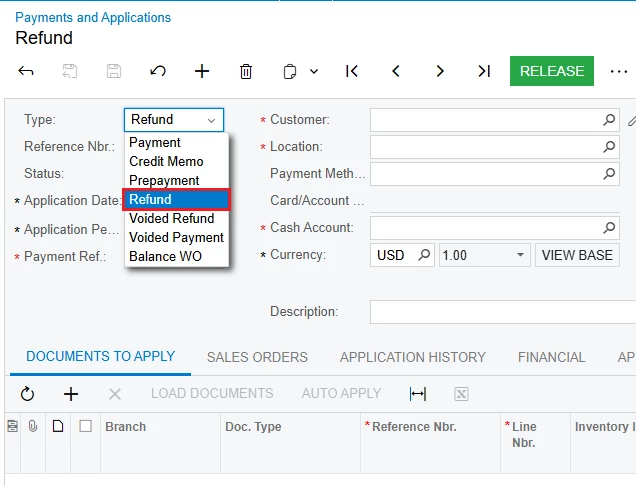Click the grid delete row X icon
Screen dimensions: 636x486
[x=115, y=394]
